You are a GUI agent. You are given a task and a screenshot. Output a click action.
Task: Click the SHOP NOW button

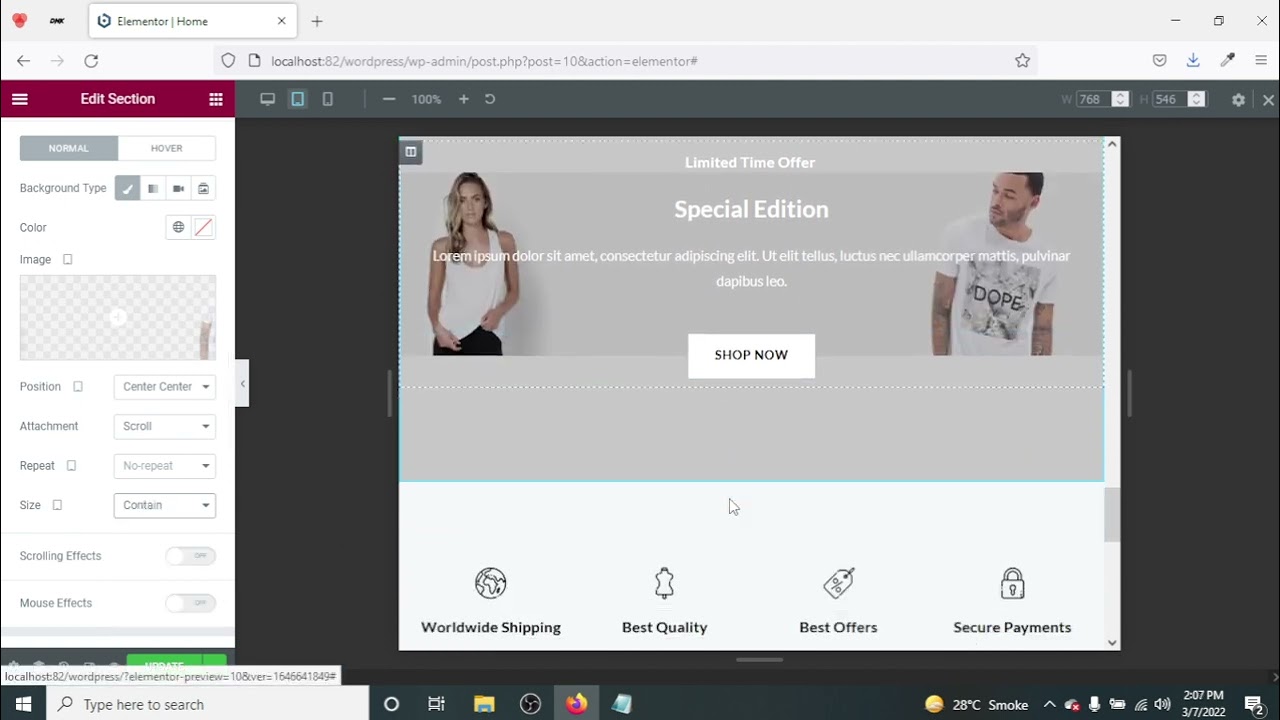(x=751, y=355)
